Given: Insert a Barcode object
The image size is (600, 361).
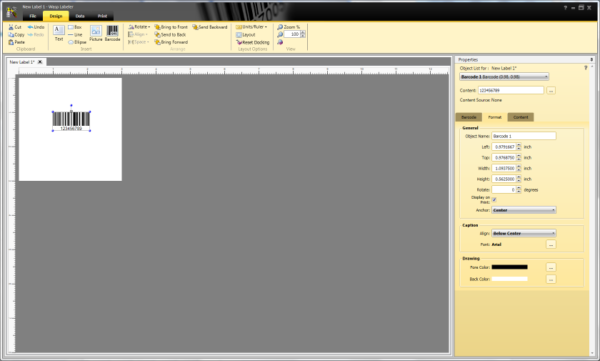Looking at the screenshot, I should pyautogui.click(x=112, y=33).
